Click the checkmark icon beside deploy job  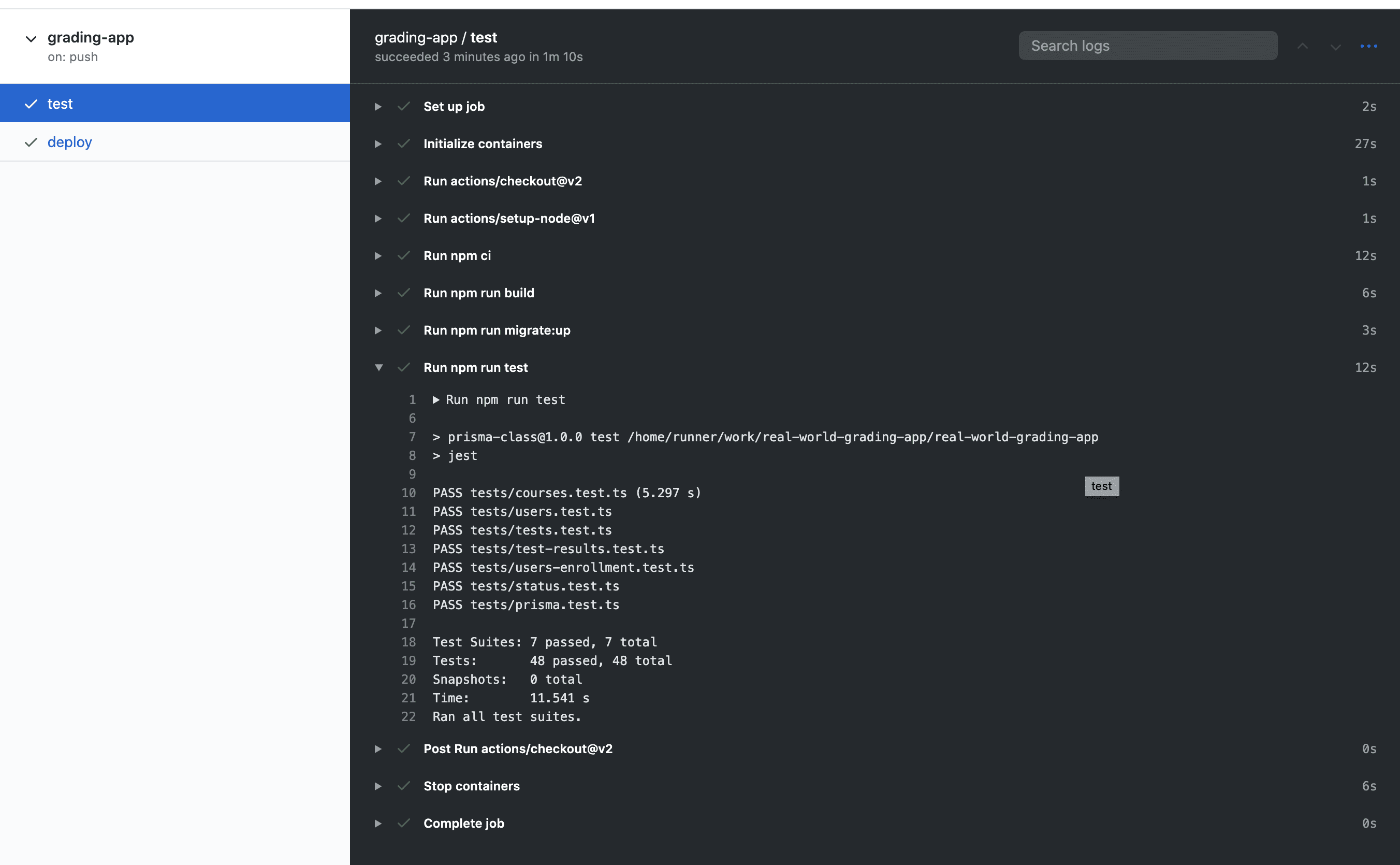[x=31, y=142]
